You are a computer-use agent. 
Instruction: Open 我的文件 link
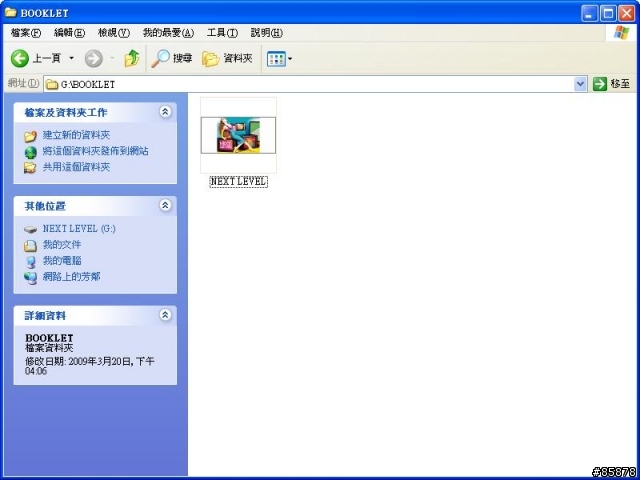(62, 244)
